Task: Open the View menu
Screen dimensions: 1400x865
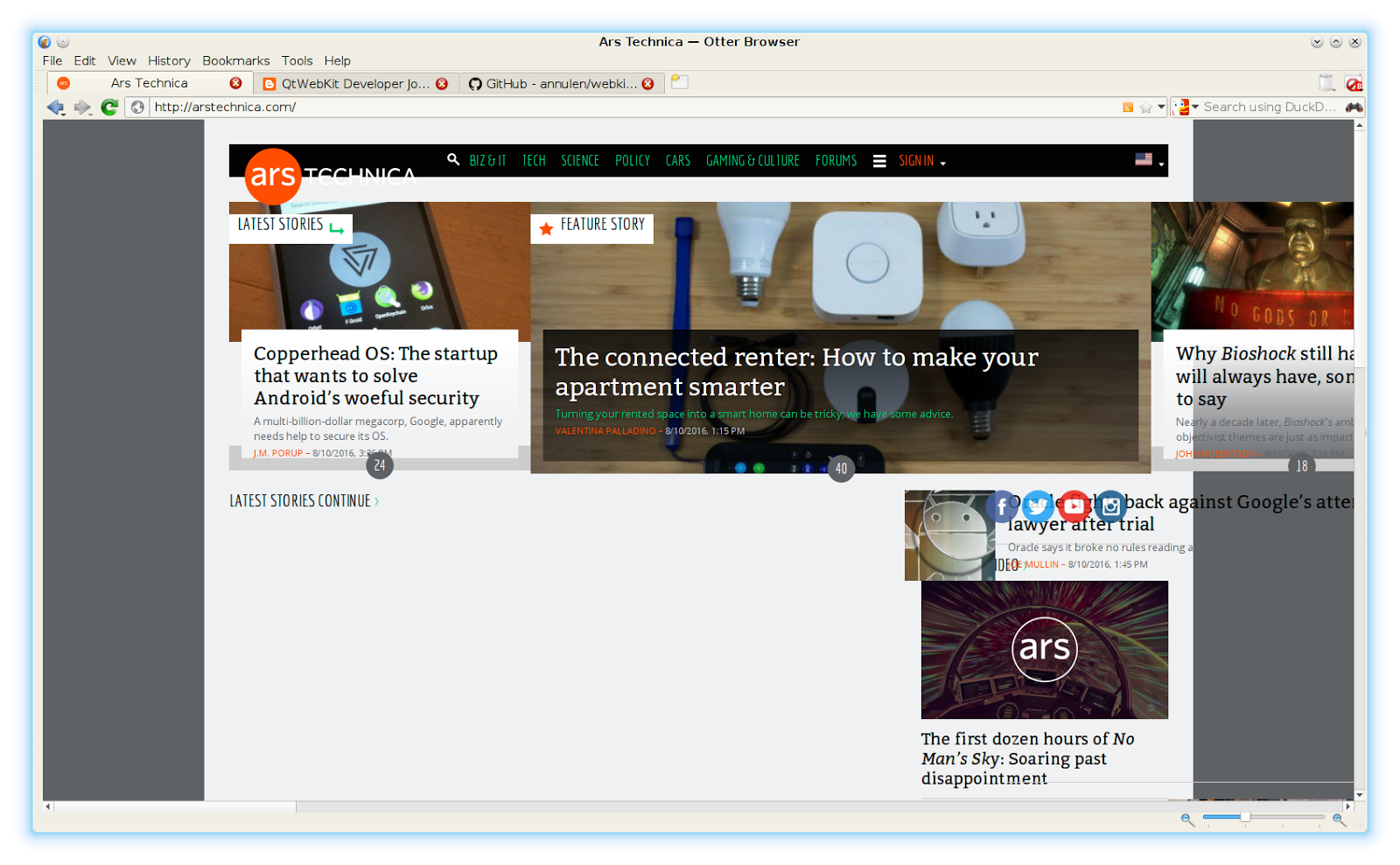Action: click(x=122, y=60)
